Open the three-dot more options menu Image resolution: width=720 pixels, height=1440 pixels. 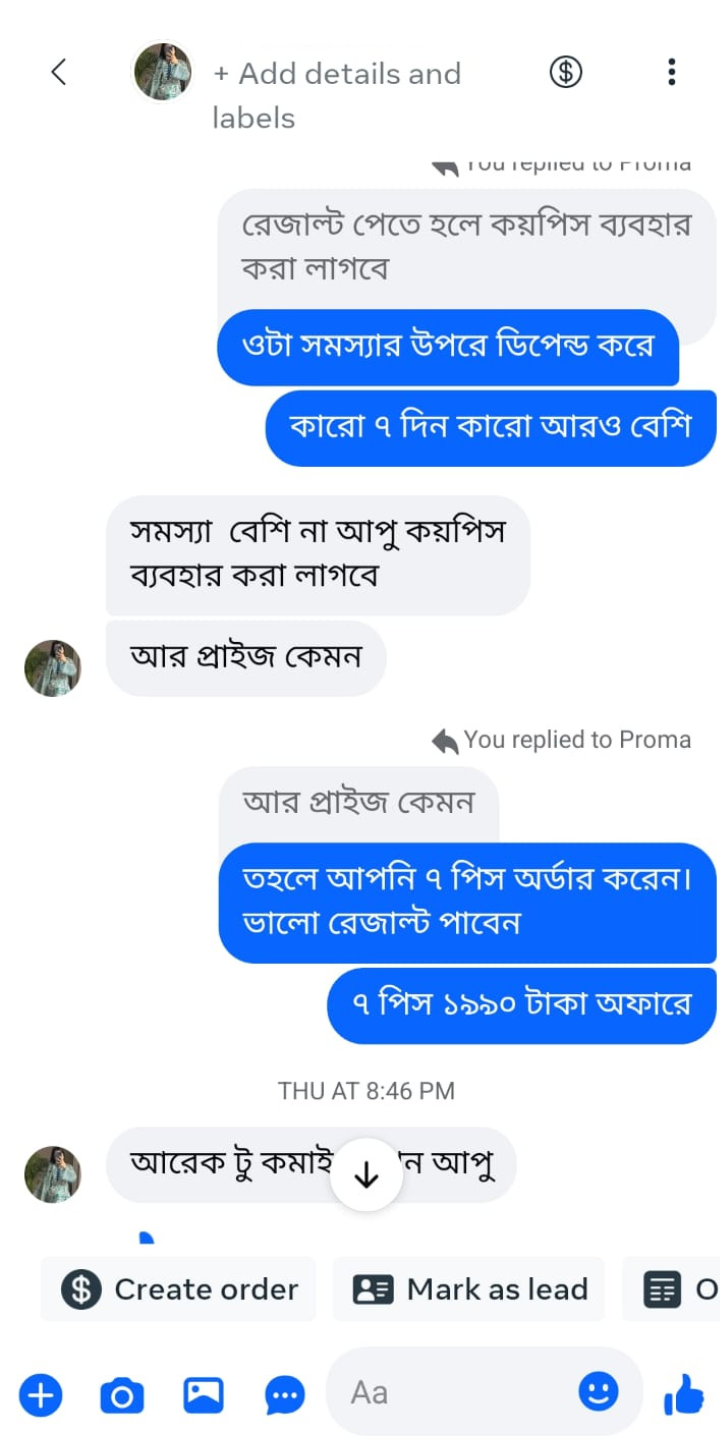671,72
